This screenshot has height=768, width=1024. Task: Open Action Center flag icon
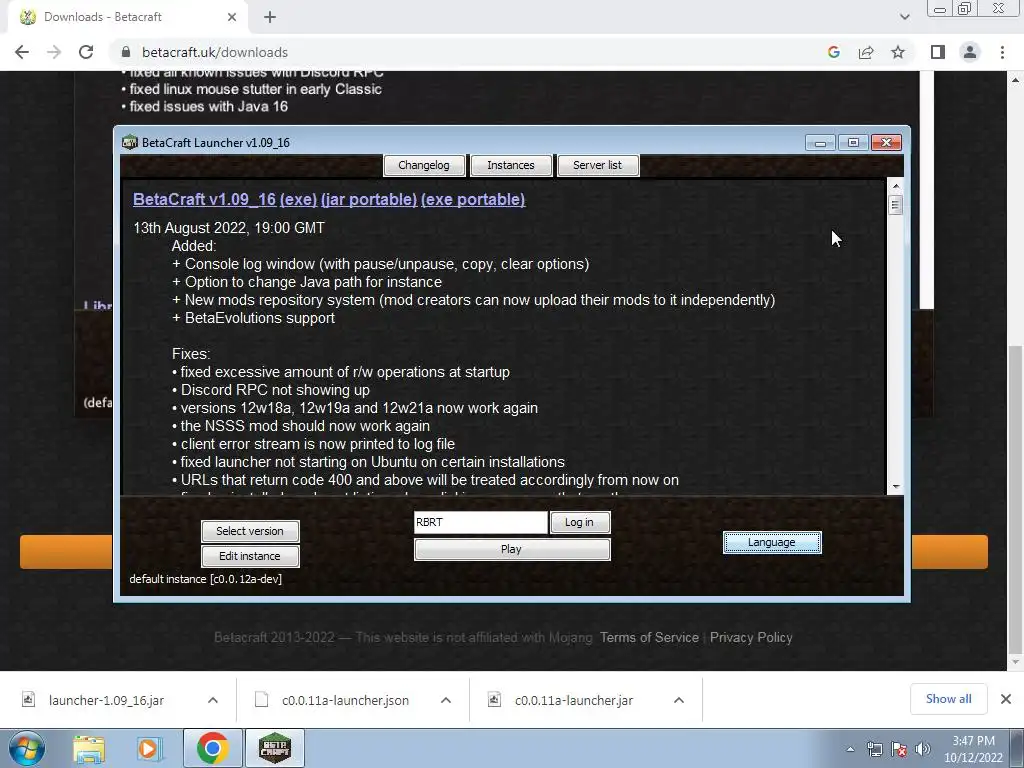point(899,749)
